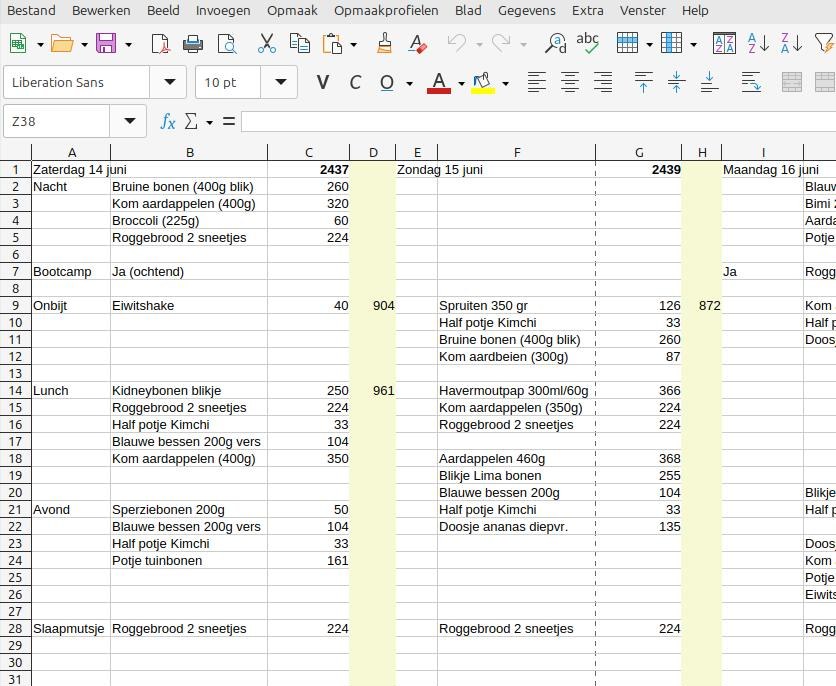
Task: Cut selection with the scissors icon
Action: coord(266,44)
